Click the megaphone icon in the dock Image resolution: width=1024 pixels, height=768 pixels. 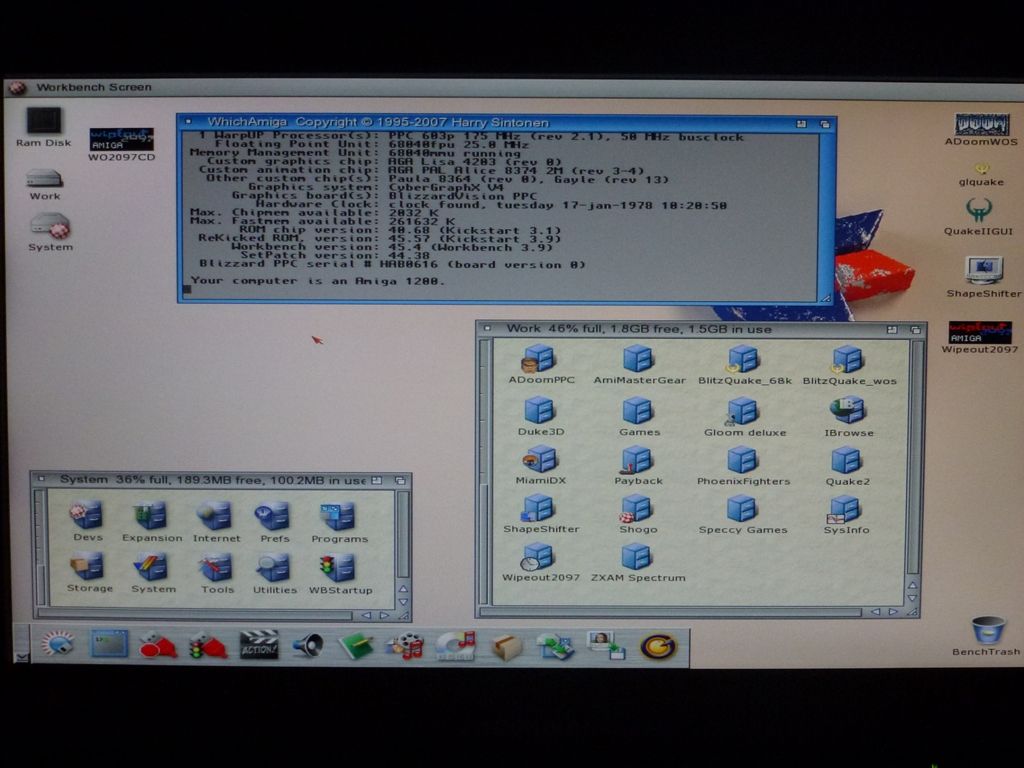coord(308,646)
